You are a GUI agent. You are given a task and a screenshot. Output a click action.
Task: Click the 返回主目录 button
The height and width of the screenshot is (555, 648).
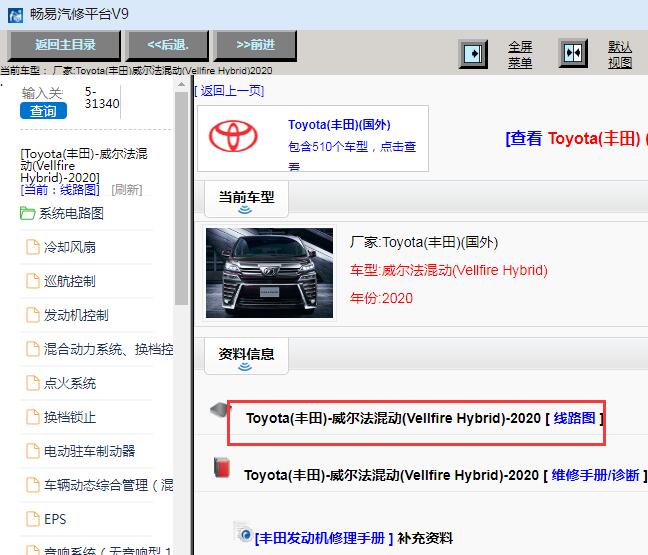[64, 45]
